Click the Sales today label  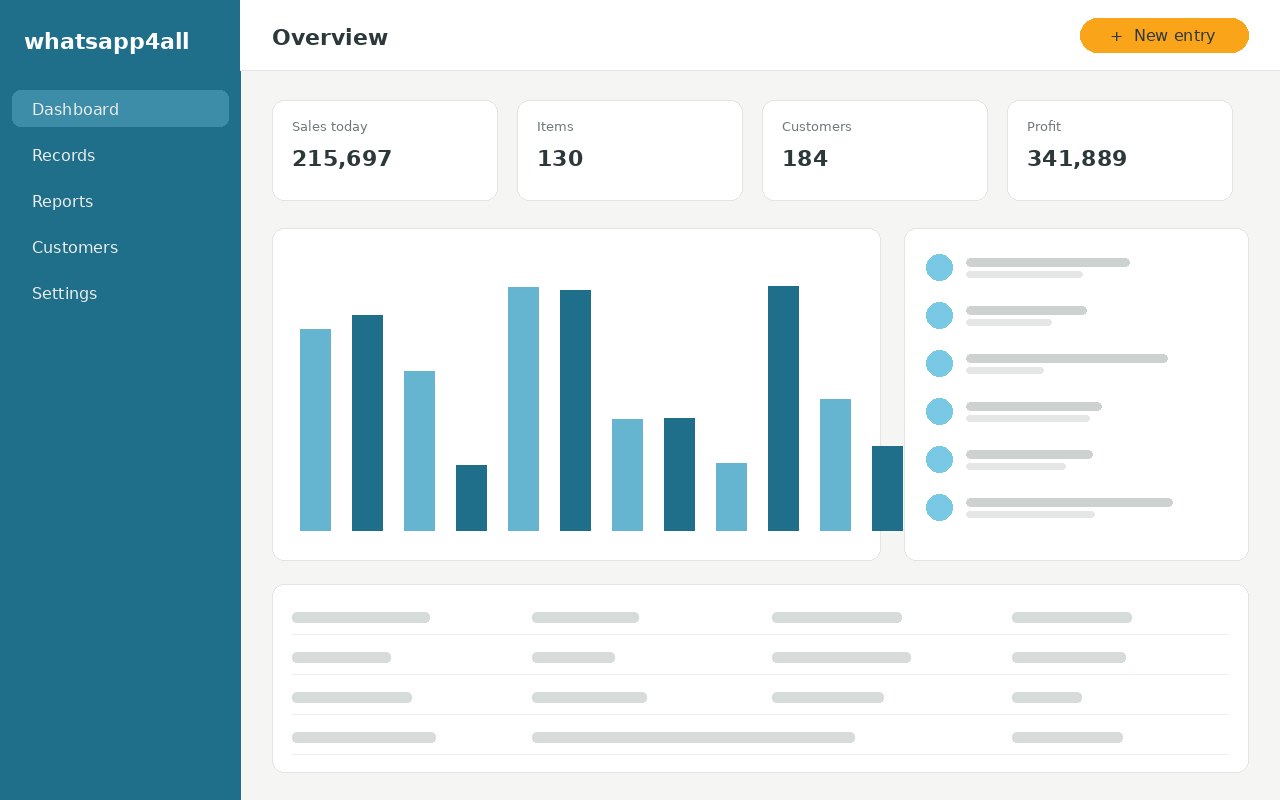point(330,127)
